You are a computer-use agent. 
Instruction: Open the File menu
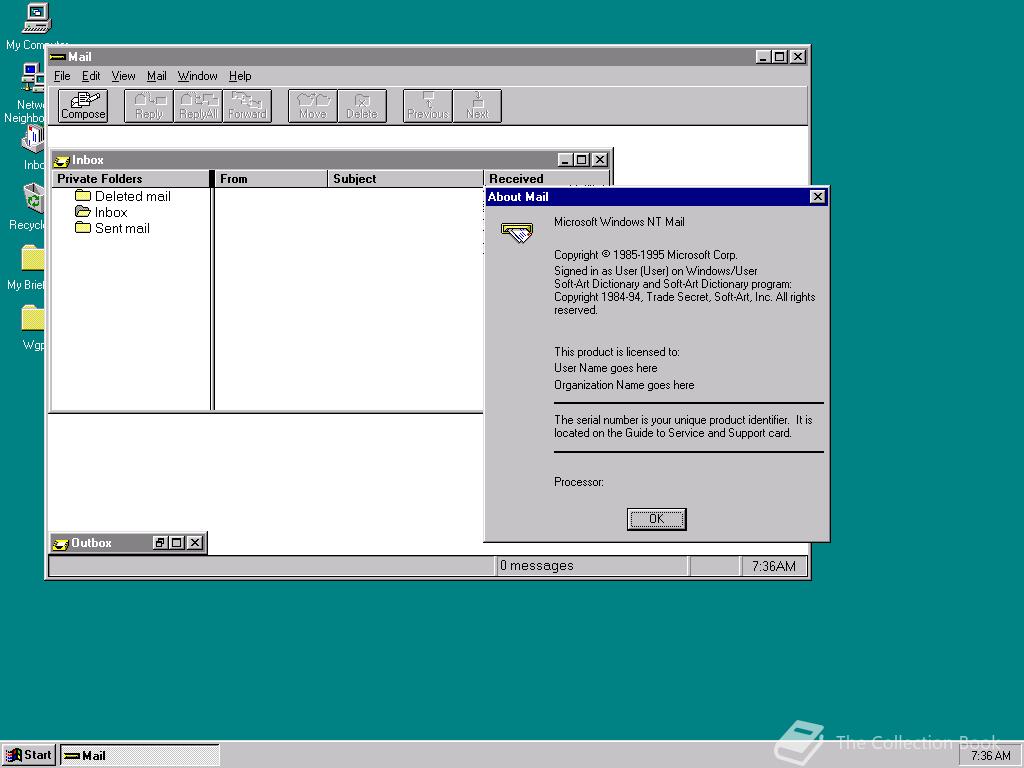pyautogui.click(x=62, y=76)
